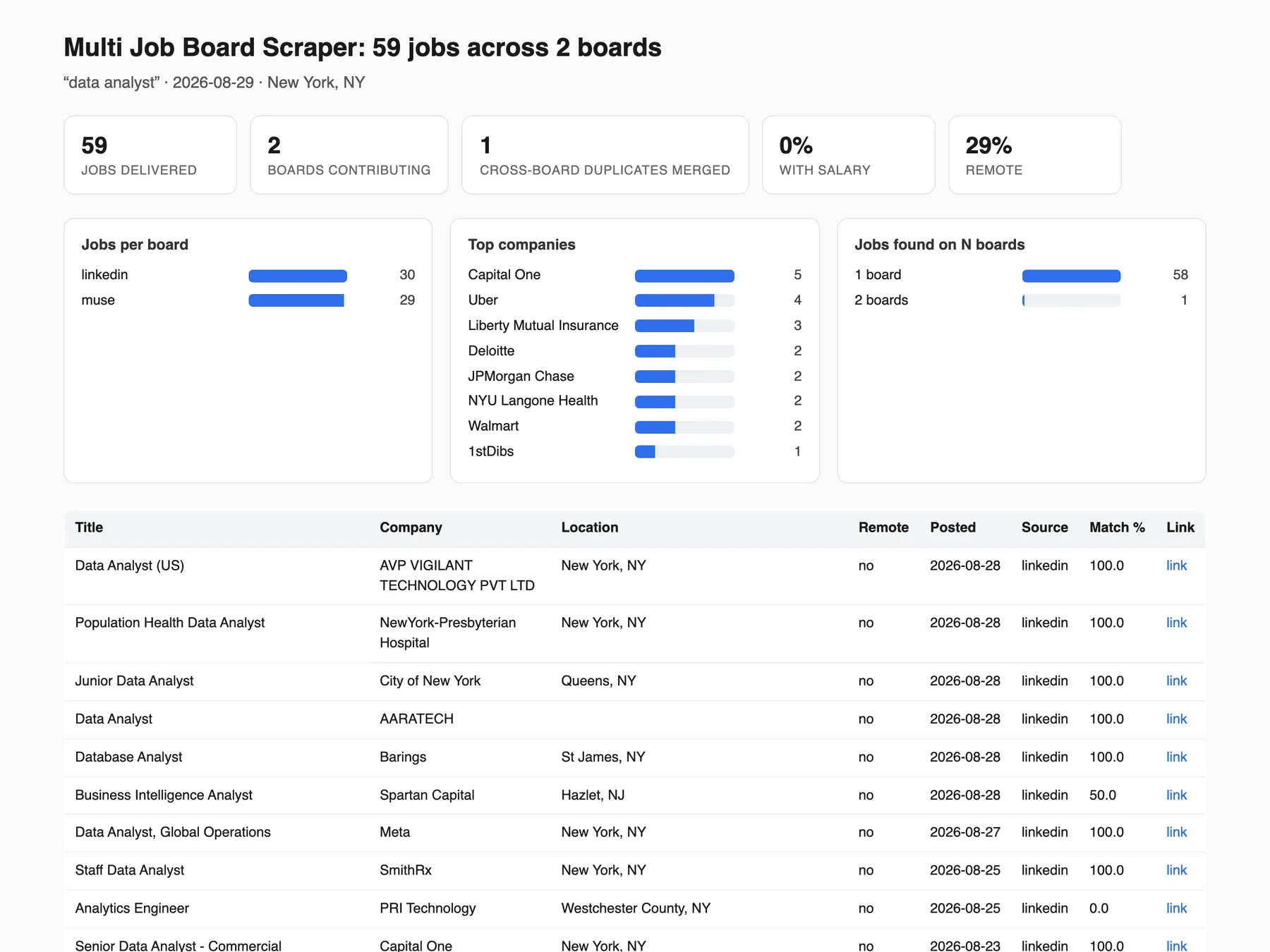Click the Link column header
The height and width of the screenshot is (952, 1270).
pyautogui.click(x=1180, y=527)
